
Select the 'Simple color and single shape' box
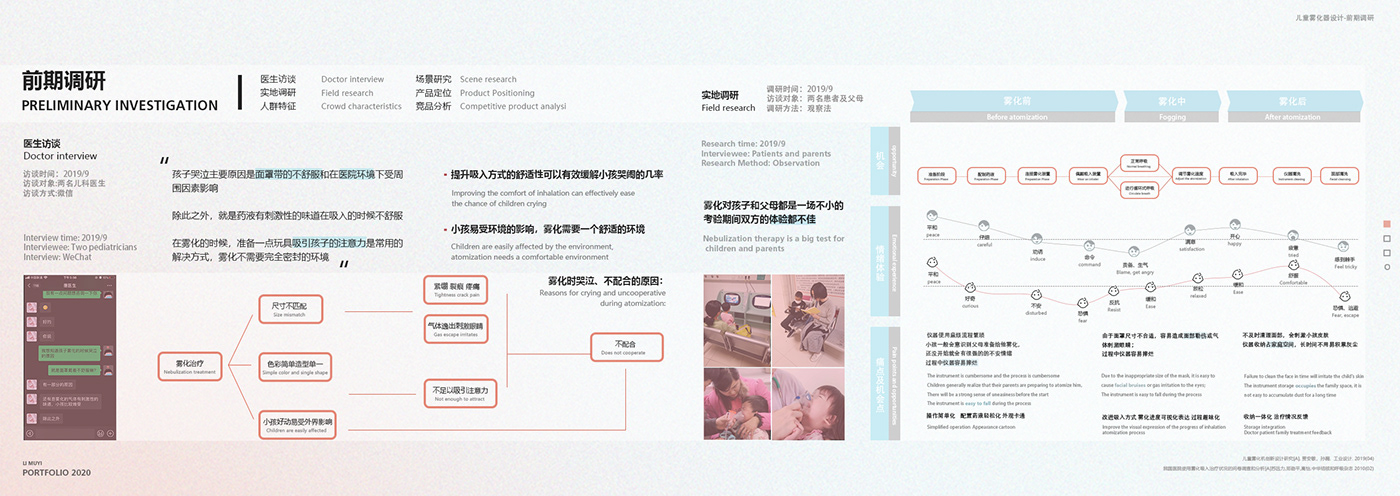click(x=294, y=367)
